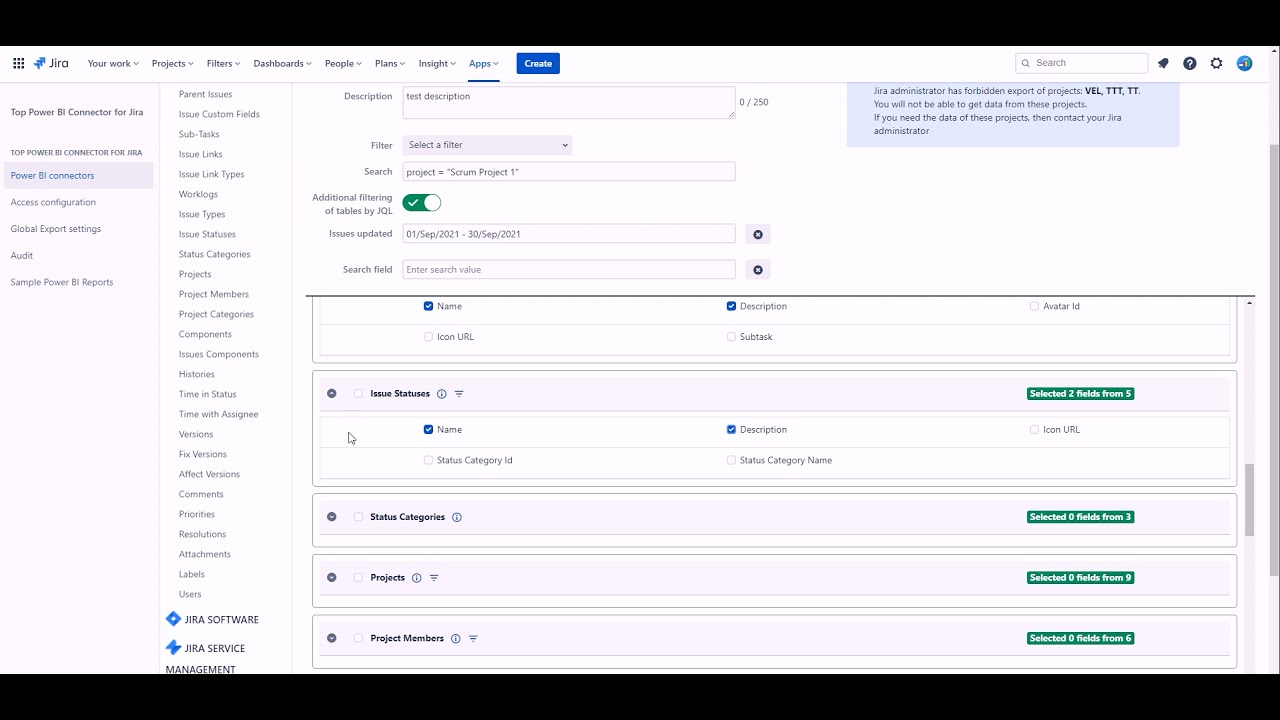Screen dimensions: 1280x720
Task: Open the help question mark icon
Action: pyautogui.click(x=1190, y=63)
